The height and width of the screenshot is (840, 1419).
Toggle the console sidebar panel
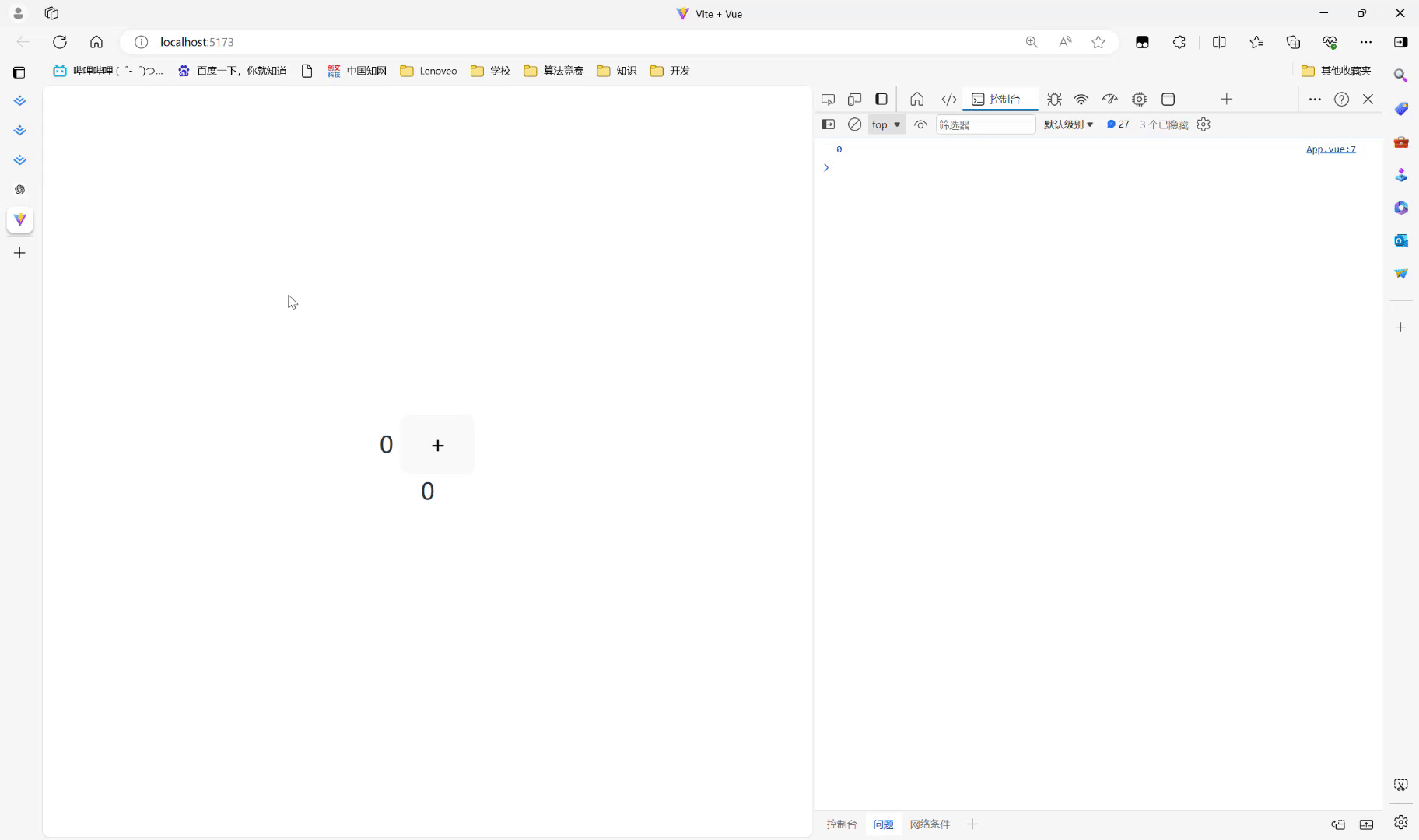[x=828, y=124]
